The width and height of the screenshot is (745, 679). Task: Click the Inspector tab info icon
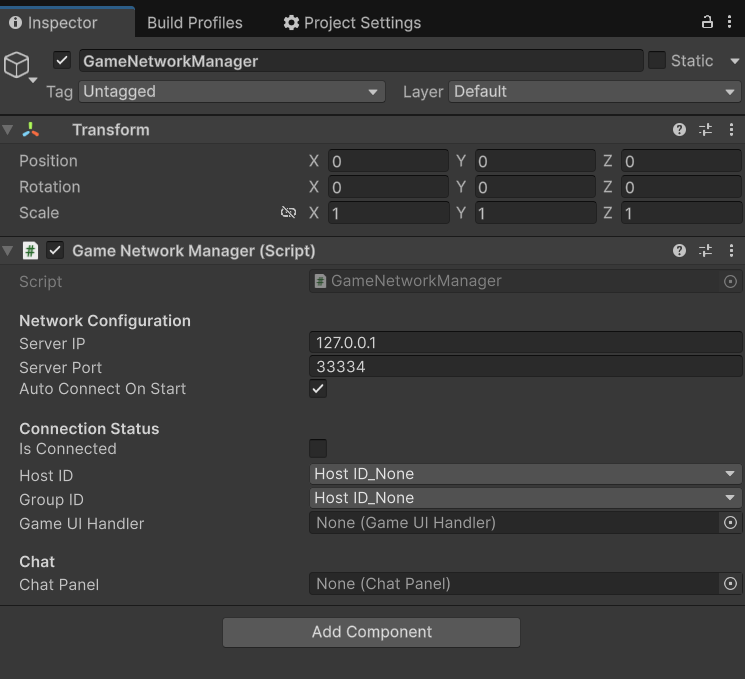pos(15,22)
